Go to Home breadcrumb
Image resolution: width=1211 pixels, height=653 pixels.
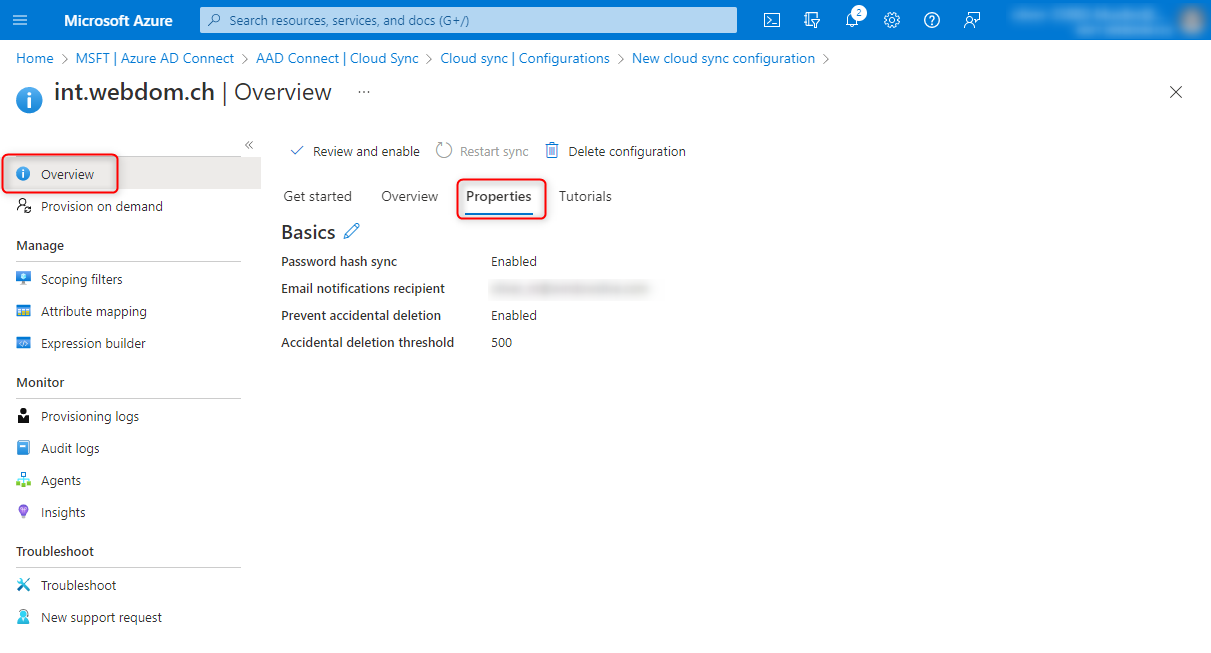[35, 58]
